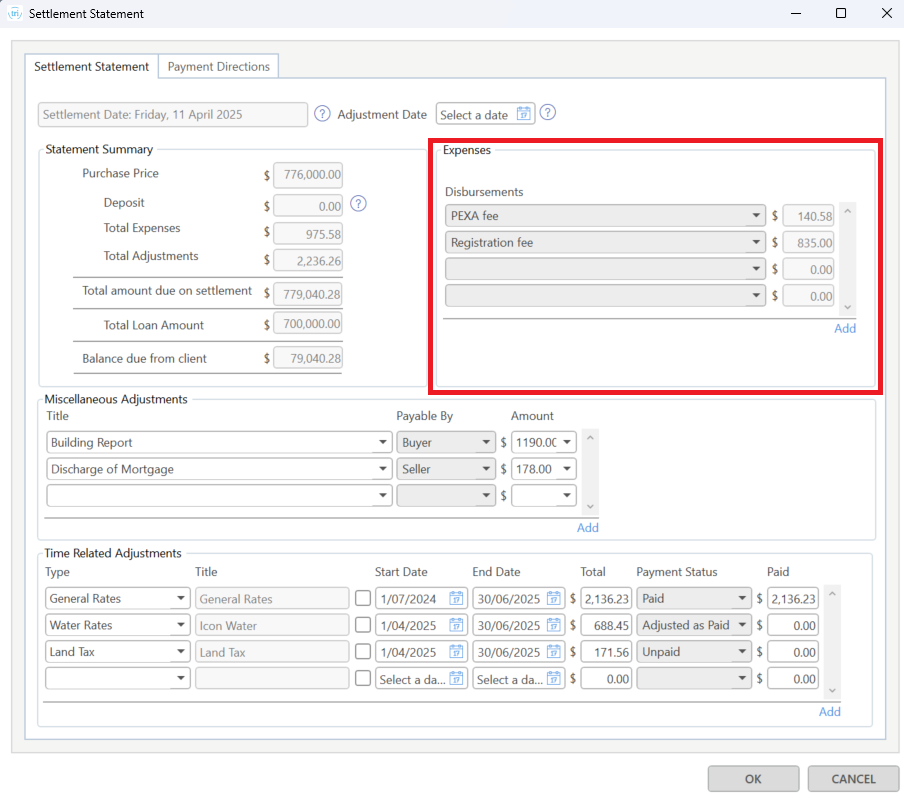The image size is (904, 799).
Task: Open General Rates start date calendar icon
Action: click(x=456, y=599)
